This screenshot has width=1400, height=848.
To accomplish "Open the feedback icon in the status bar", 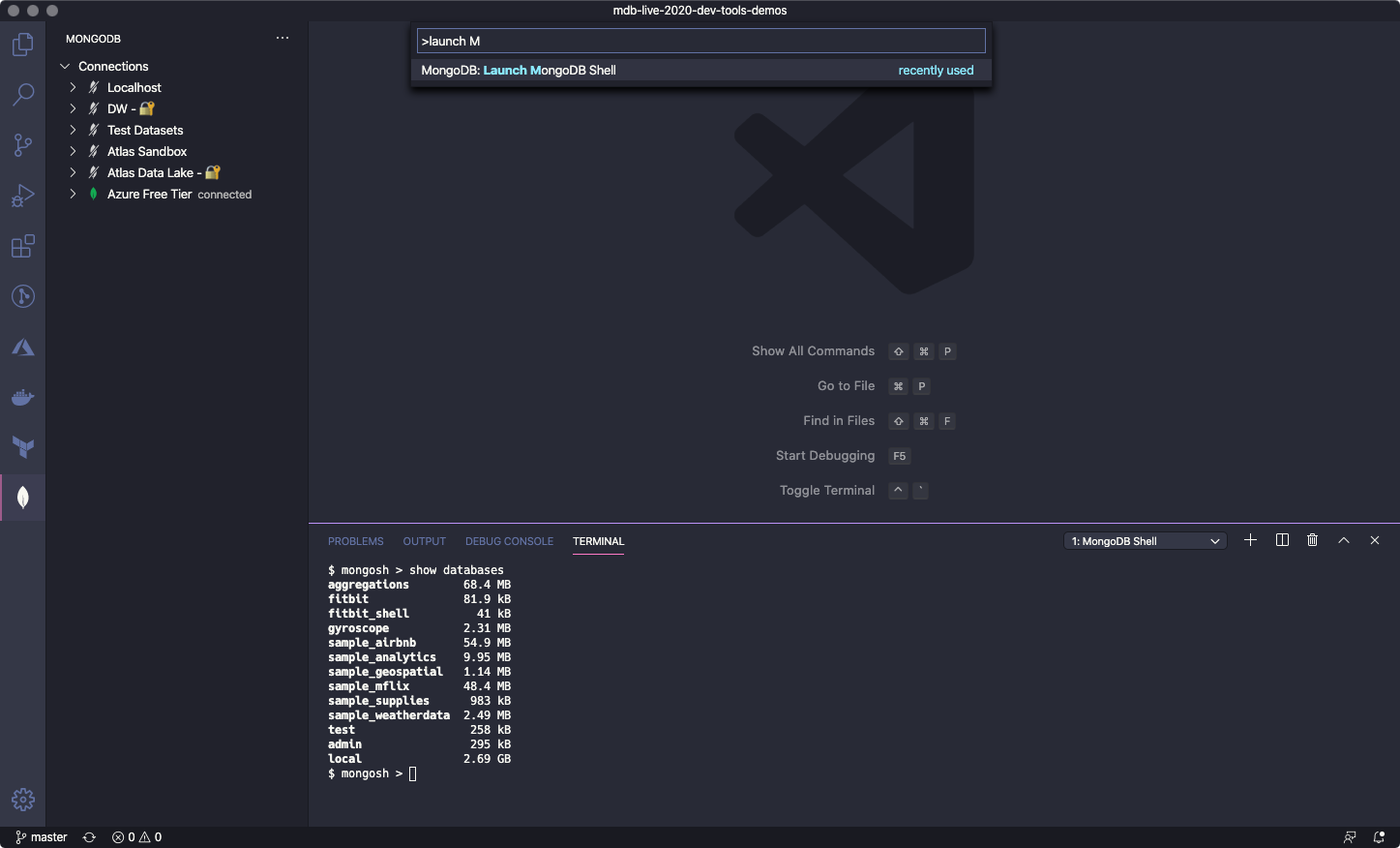I will [1350, 837].
